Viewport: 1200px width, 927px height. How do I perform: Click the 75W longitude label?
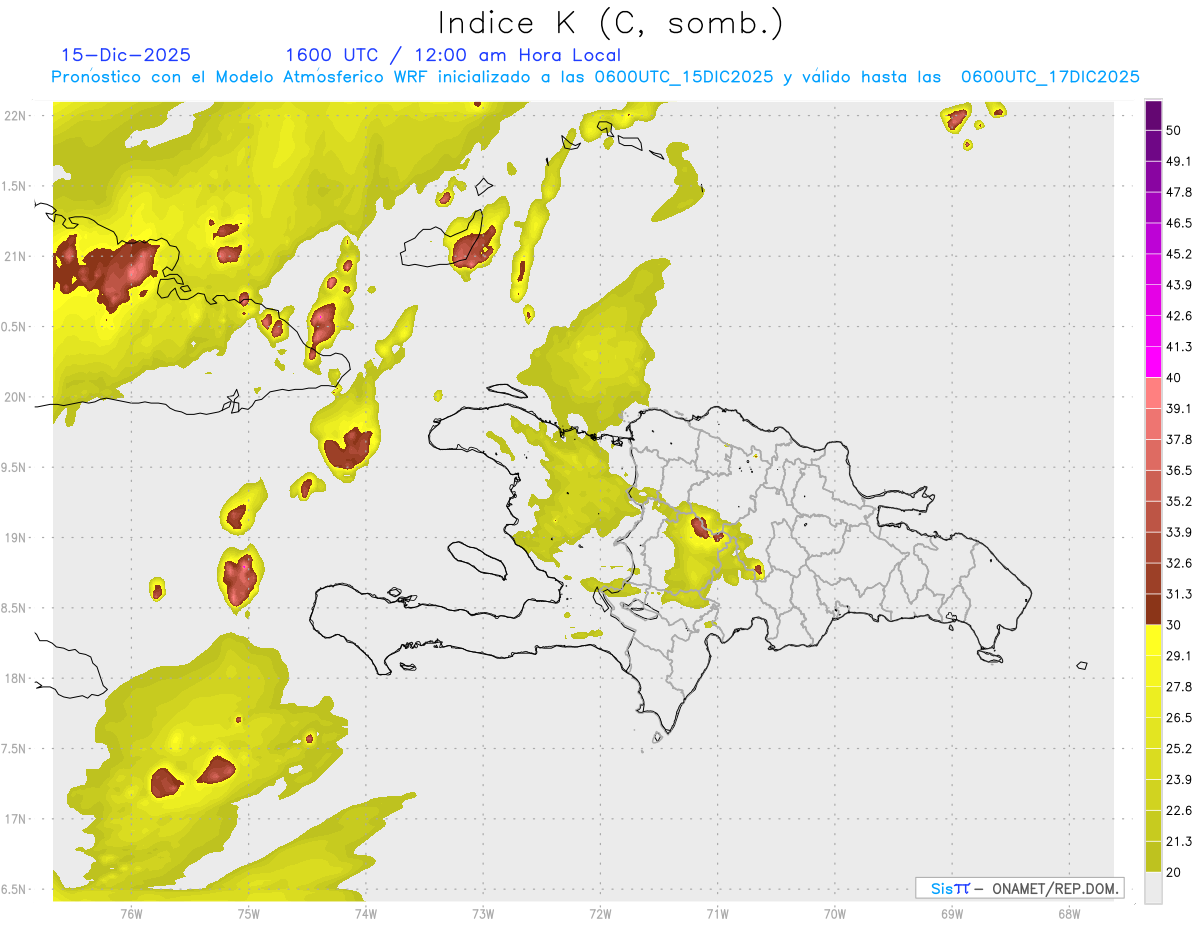pos(249,914)
